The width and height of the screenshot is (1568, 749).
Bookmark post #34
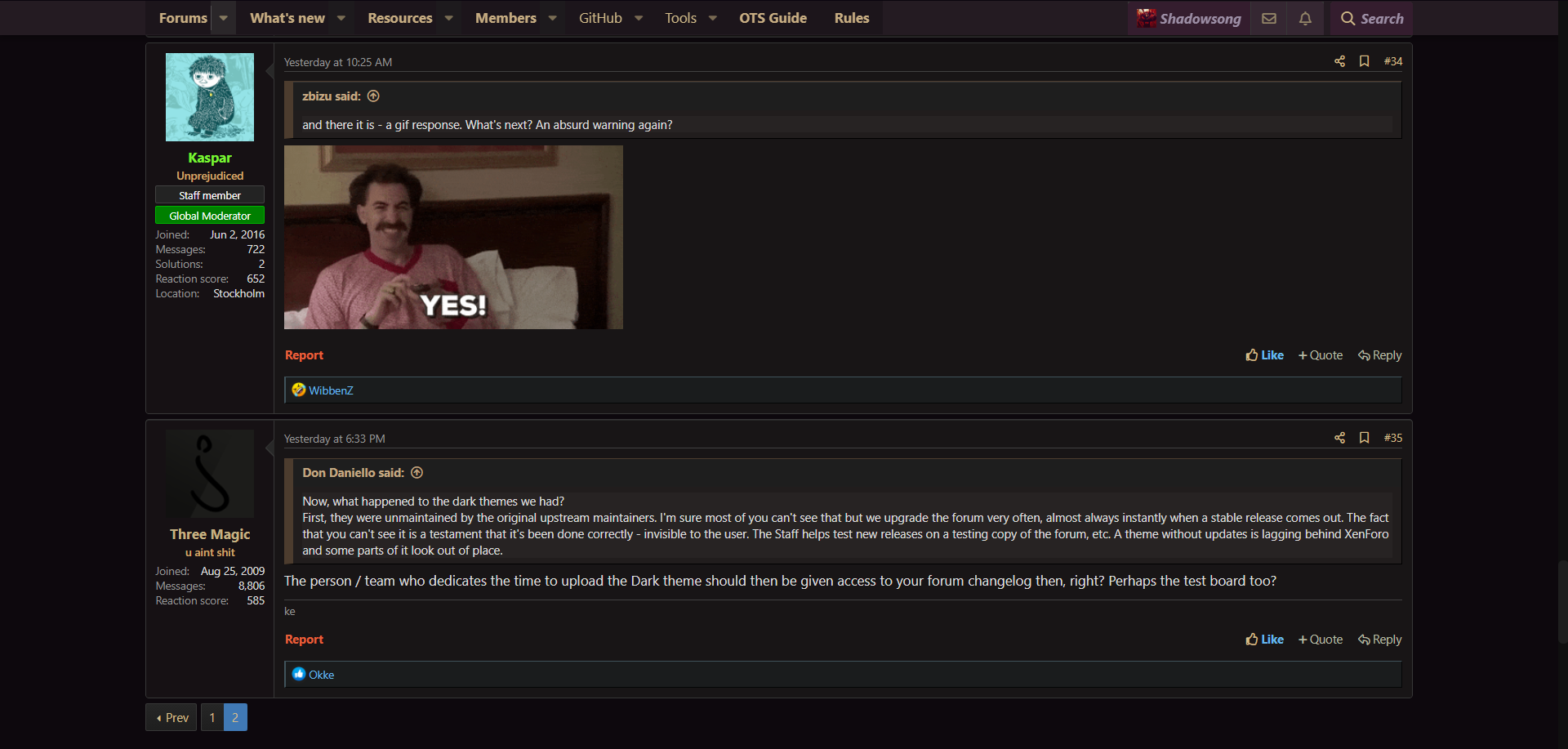(1364, 61)
